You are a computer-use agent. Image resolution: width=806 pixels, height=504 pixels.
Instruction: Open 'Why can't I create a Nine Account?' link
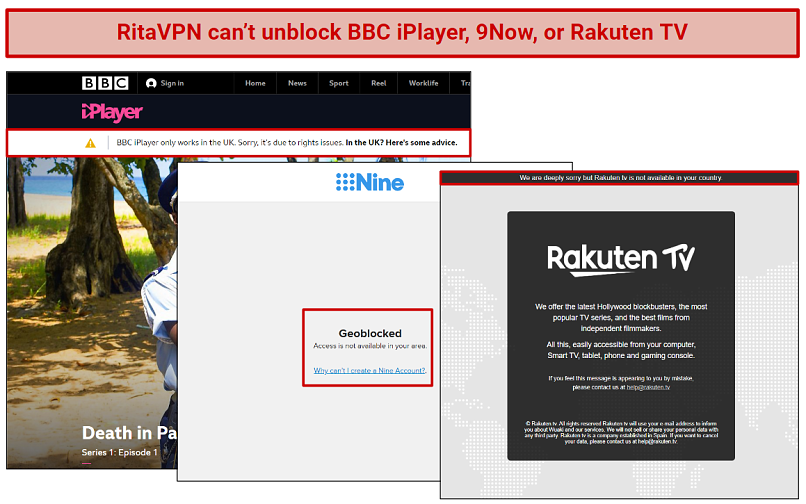click(370, 370)
